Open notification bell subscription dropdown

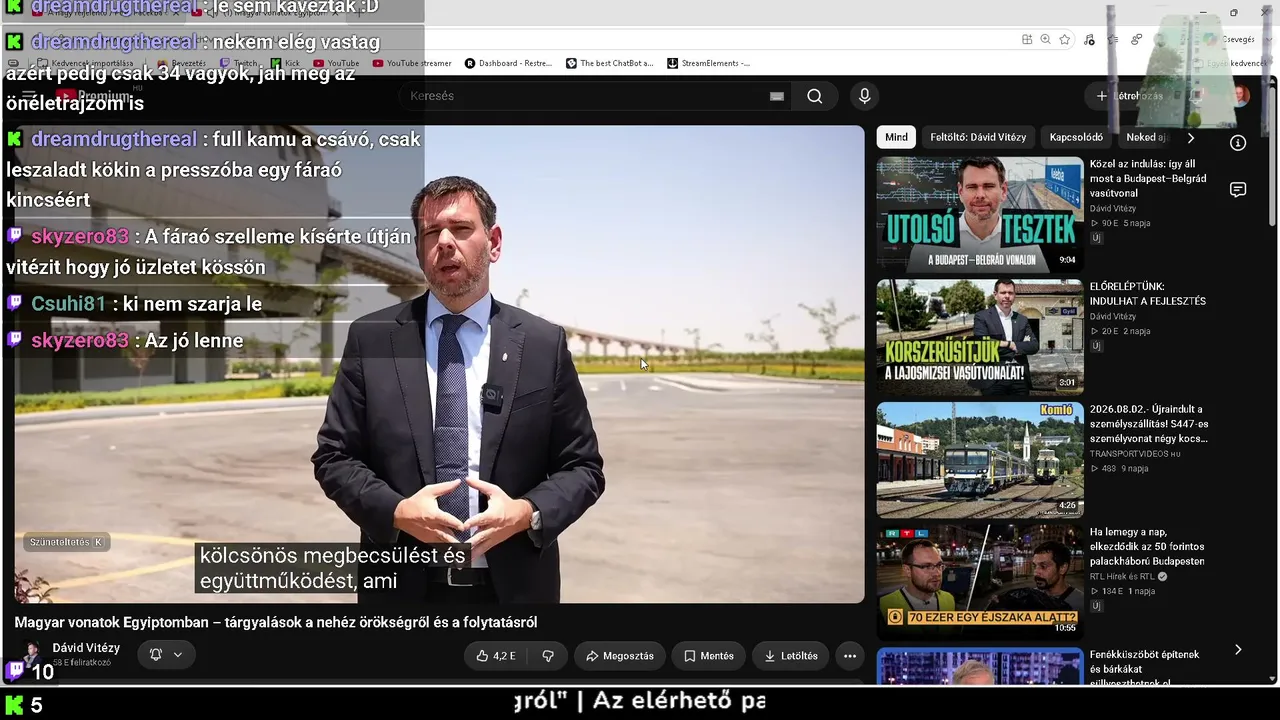pos(166,655)
